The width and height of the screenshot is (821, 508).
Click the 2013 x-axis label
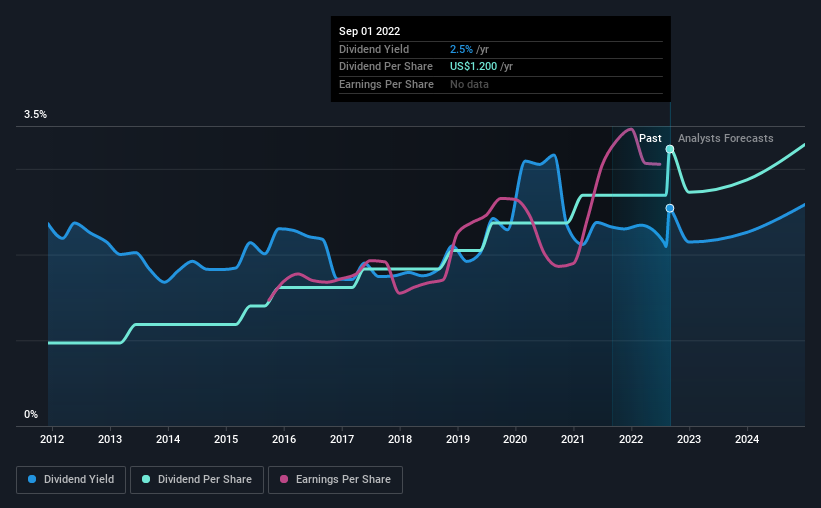point(110,439)
